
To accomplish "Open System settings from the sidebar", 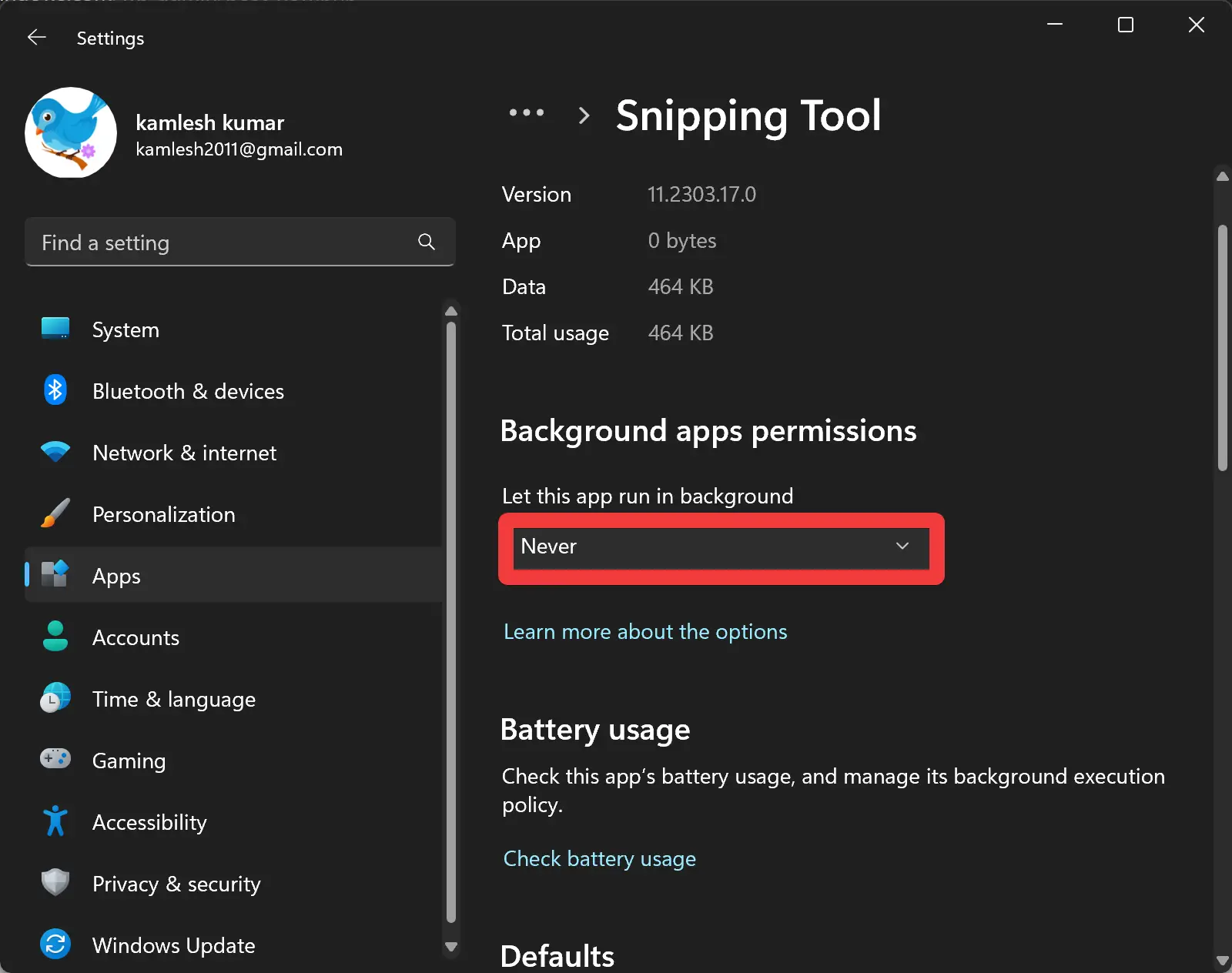I will [125, 329].
